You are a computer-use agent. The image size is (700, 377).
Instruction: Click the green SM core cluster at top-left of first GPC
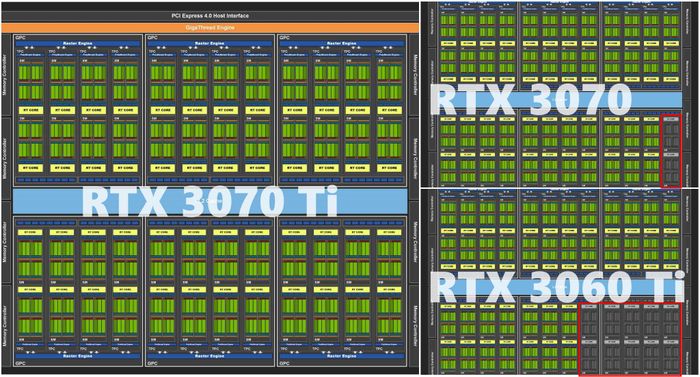click(31, 73)
